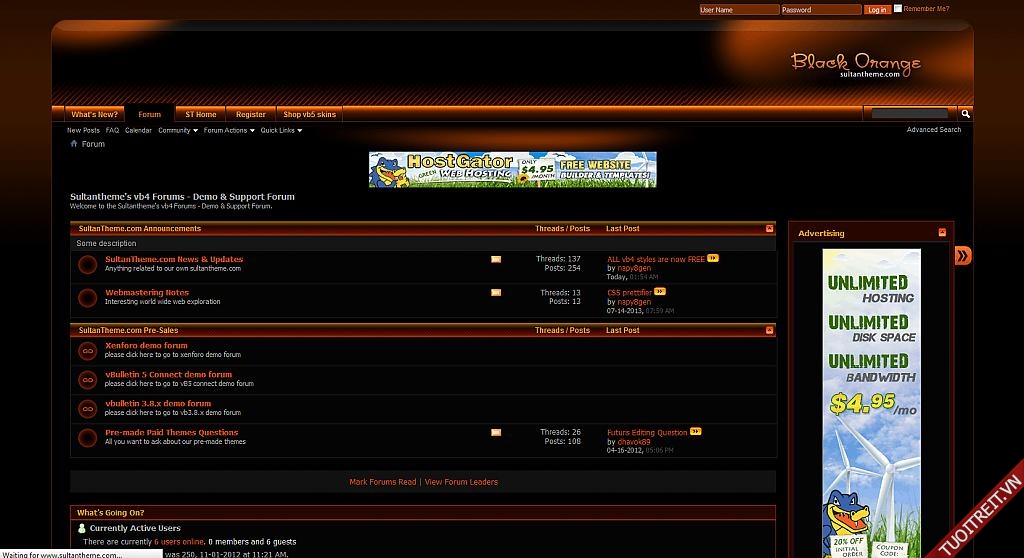Click RSS feed icon for Webmastering Notes
This screenshot has width=1024, height=558.
click(x=496, y=293)
